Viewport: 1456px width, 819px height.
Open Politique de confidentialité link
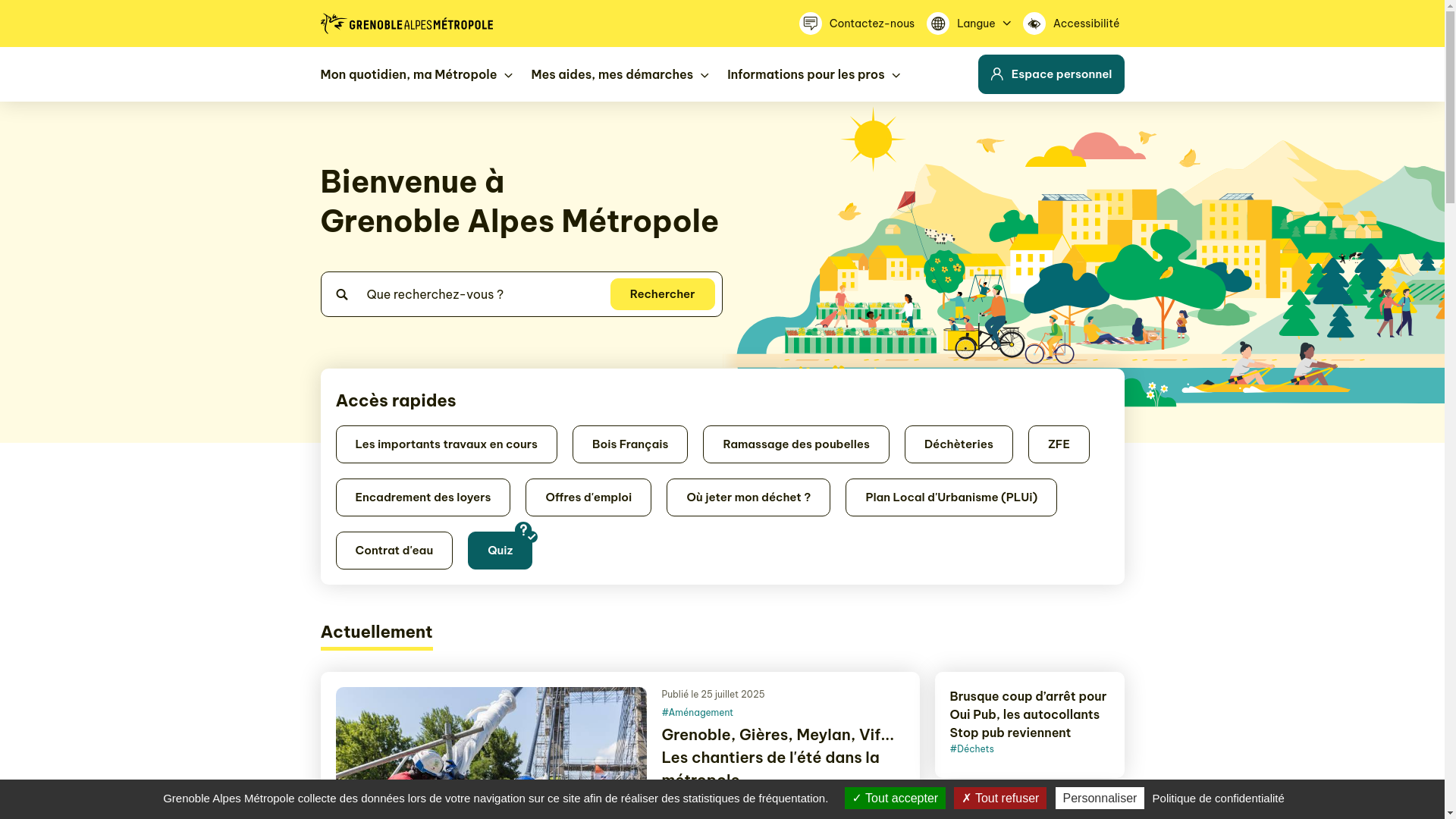click(1218, 798)
